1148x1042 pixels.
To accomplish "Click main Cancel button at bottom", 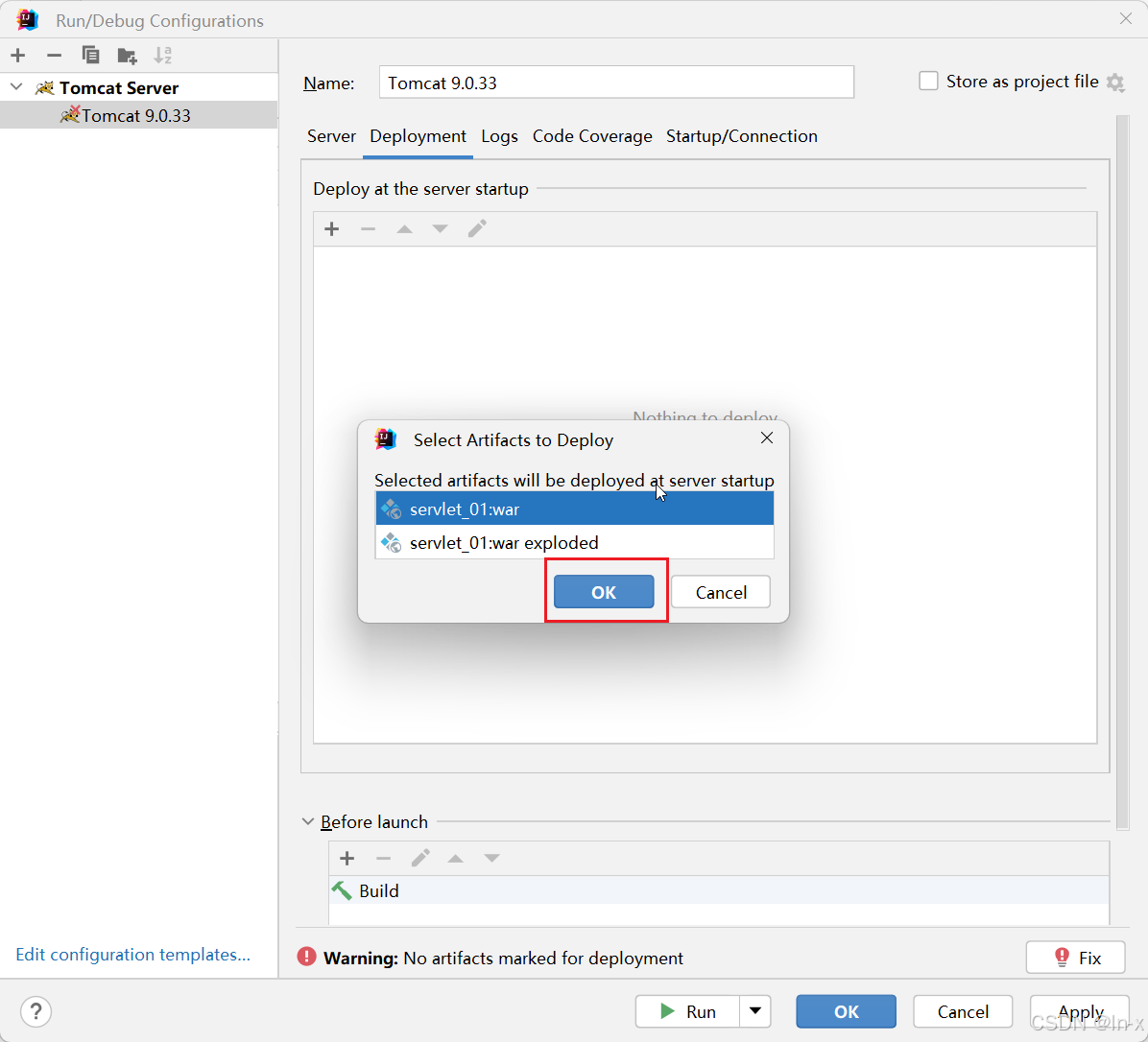I will (x=963, y=1011).
